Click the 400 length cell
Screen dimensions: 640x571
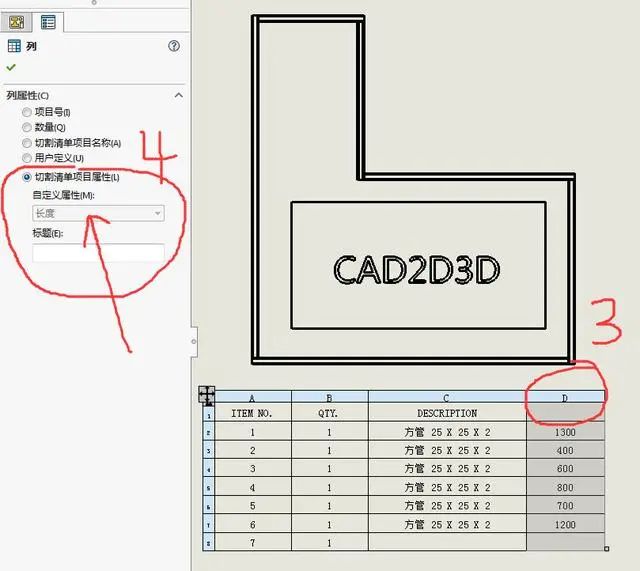[x=565, y=451]
